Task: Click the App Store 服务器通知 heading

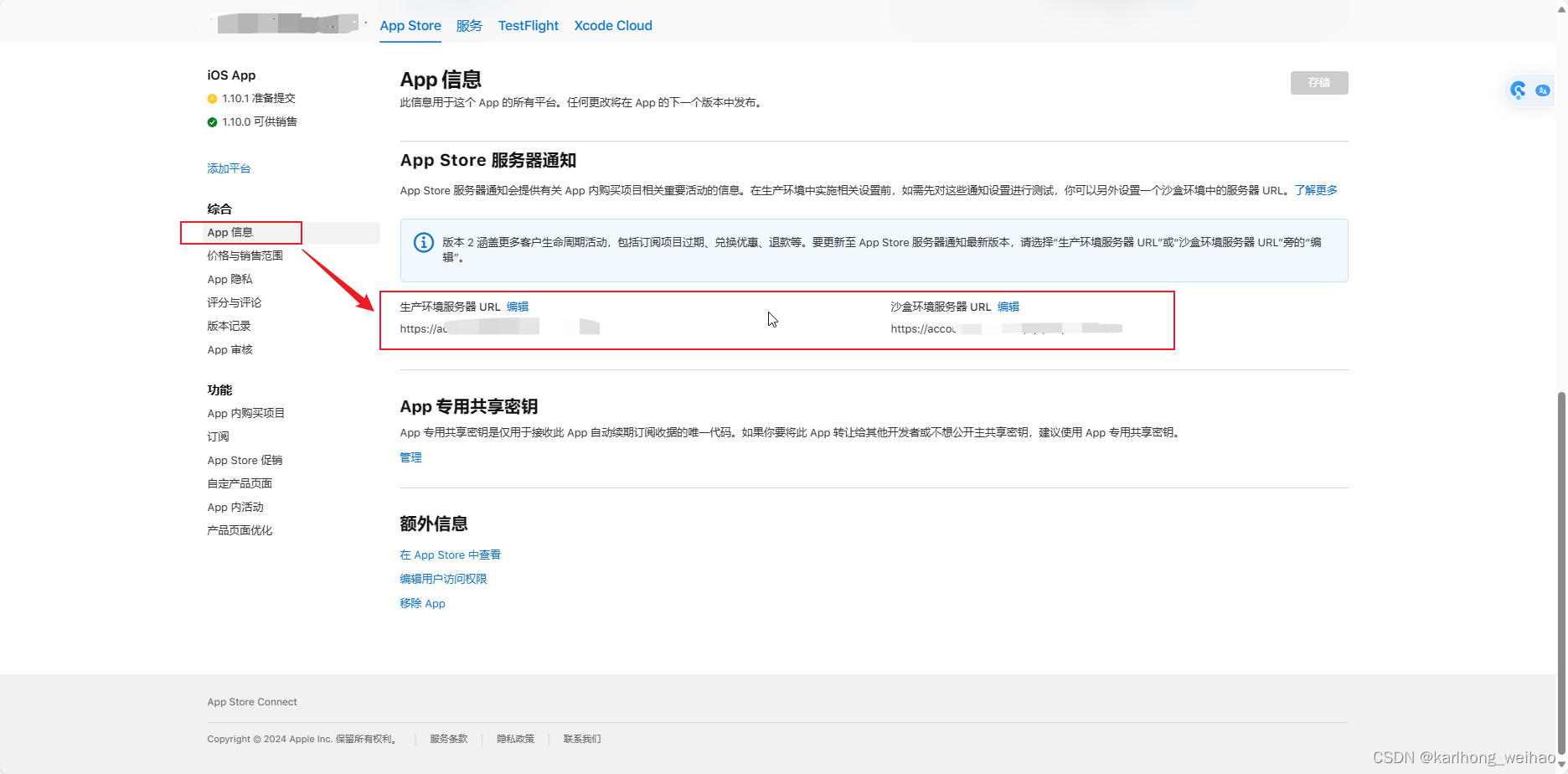Action: coord(488,160)
